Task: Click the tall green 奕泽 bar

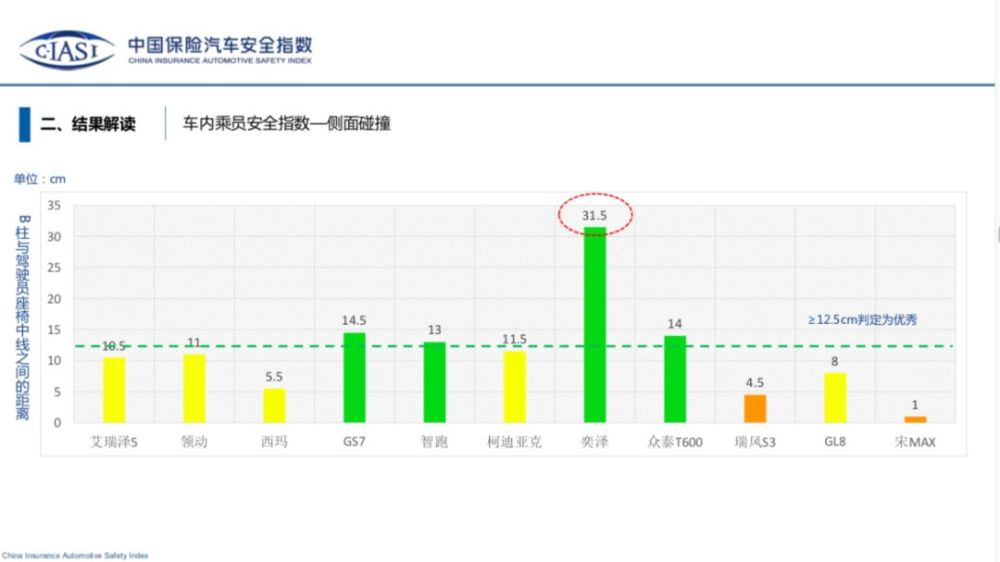Action: (x=594, y=325)
